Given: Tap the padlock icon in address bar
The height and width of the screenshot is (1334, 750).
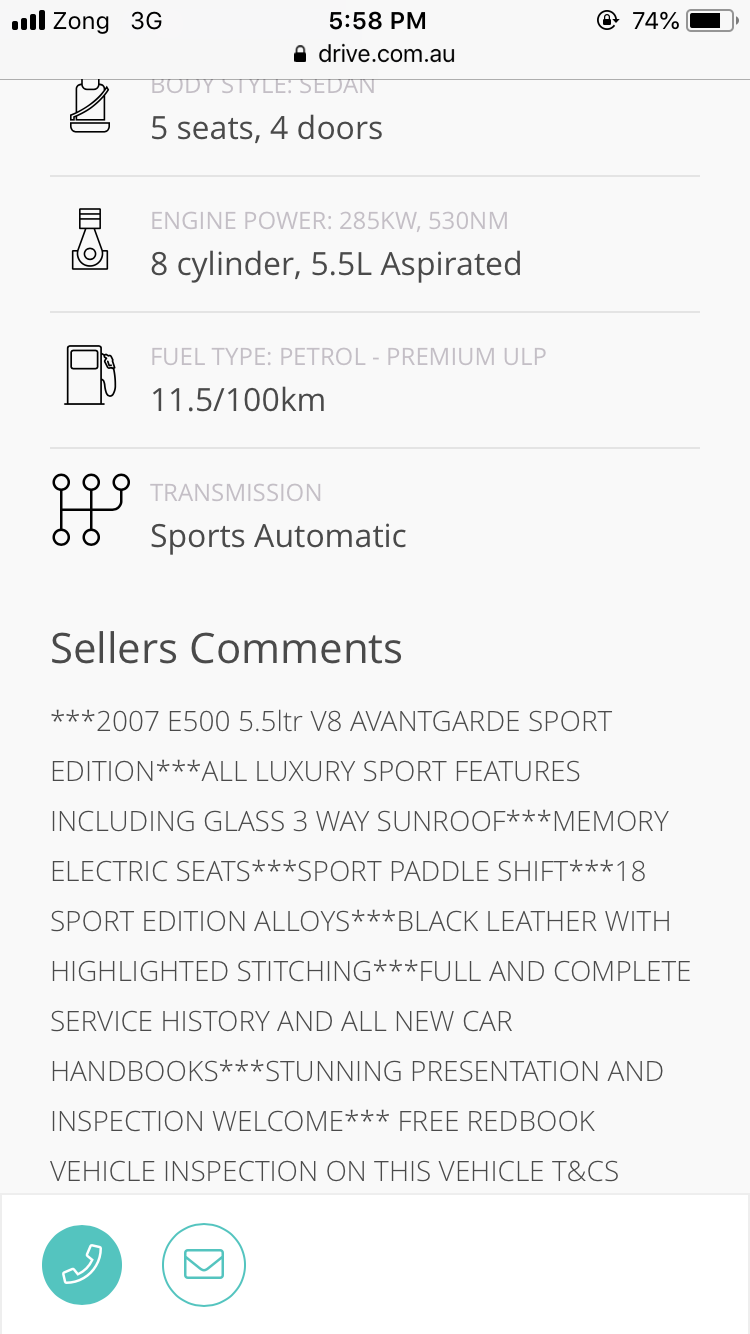Looking at the screenshot, I should click(298, 53).
